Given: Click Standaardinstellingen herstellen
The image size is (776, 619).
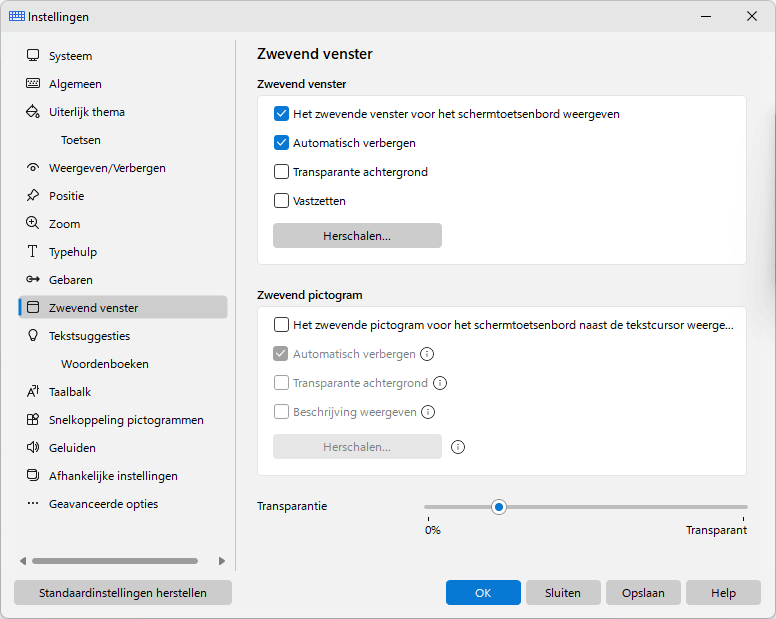Looking at the screenshot, I should [123, 593].
